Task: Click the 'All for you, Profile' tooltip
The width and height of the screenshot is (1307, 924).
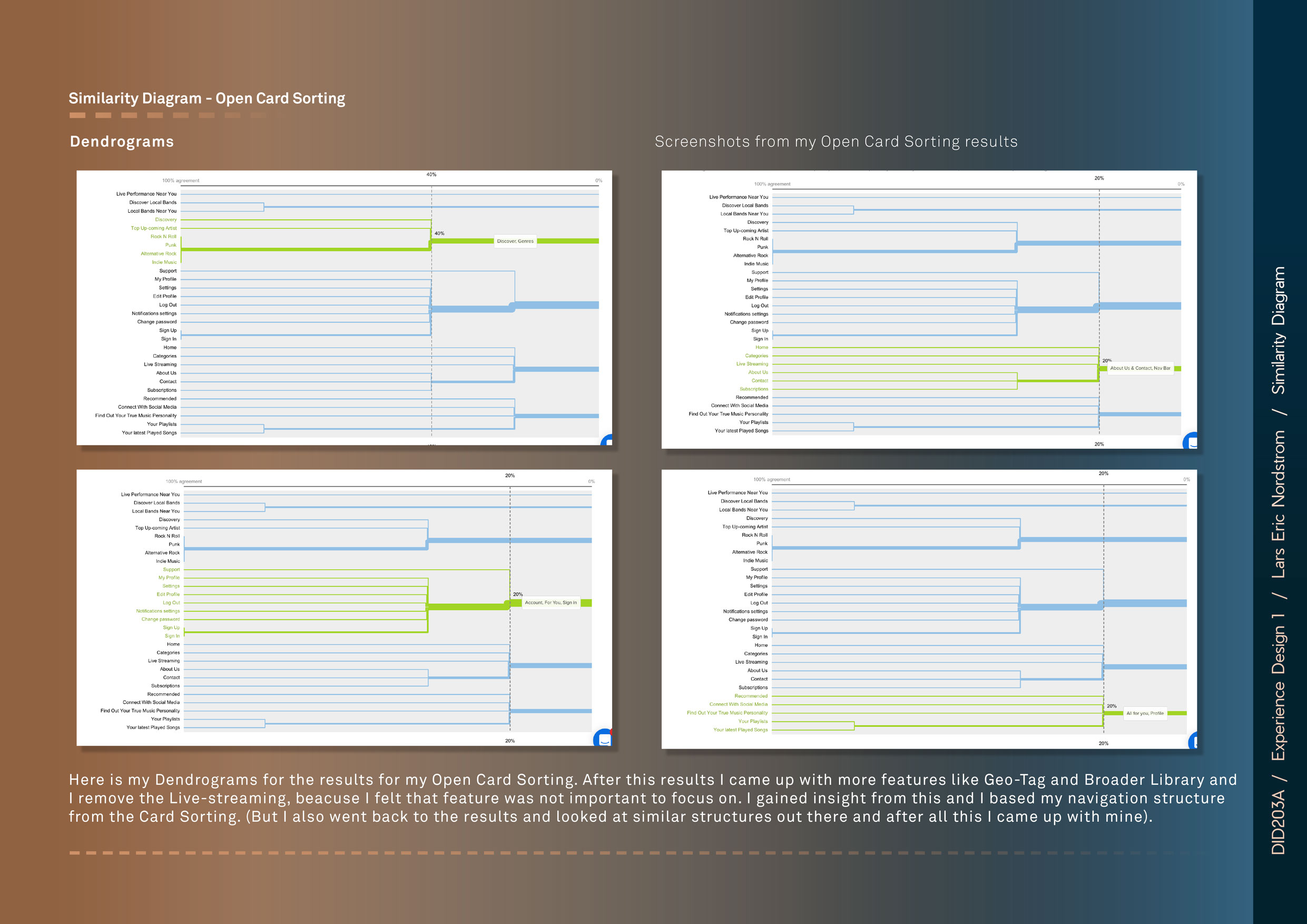Action: 1145,713
